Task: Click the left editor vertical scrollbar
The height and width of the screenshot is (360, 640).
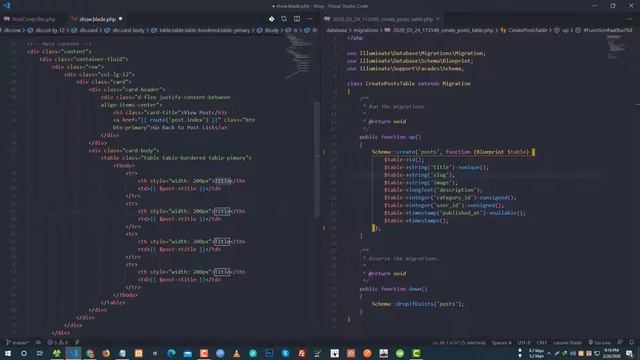Action: click(317, 159)
